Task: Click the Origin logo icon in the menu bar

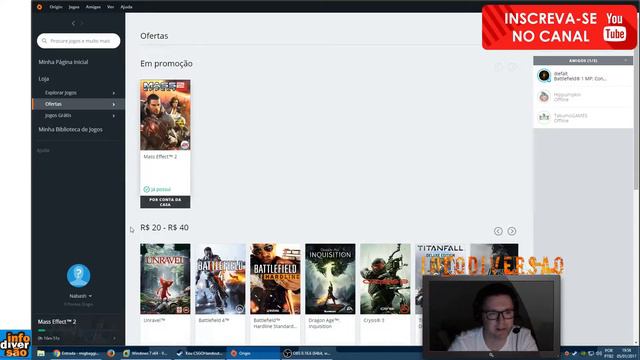Action: pos(40,7)
